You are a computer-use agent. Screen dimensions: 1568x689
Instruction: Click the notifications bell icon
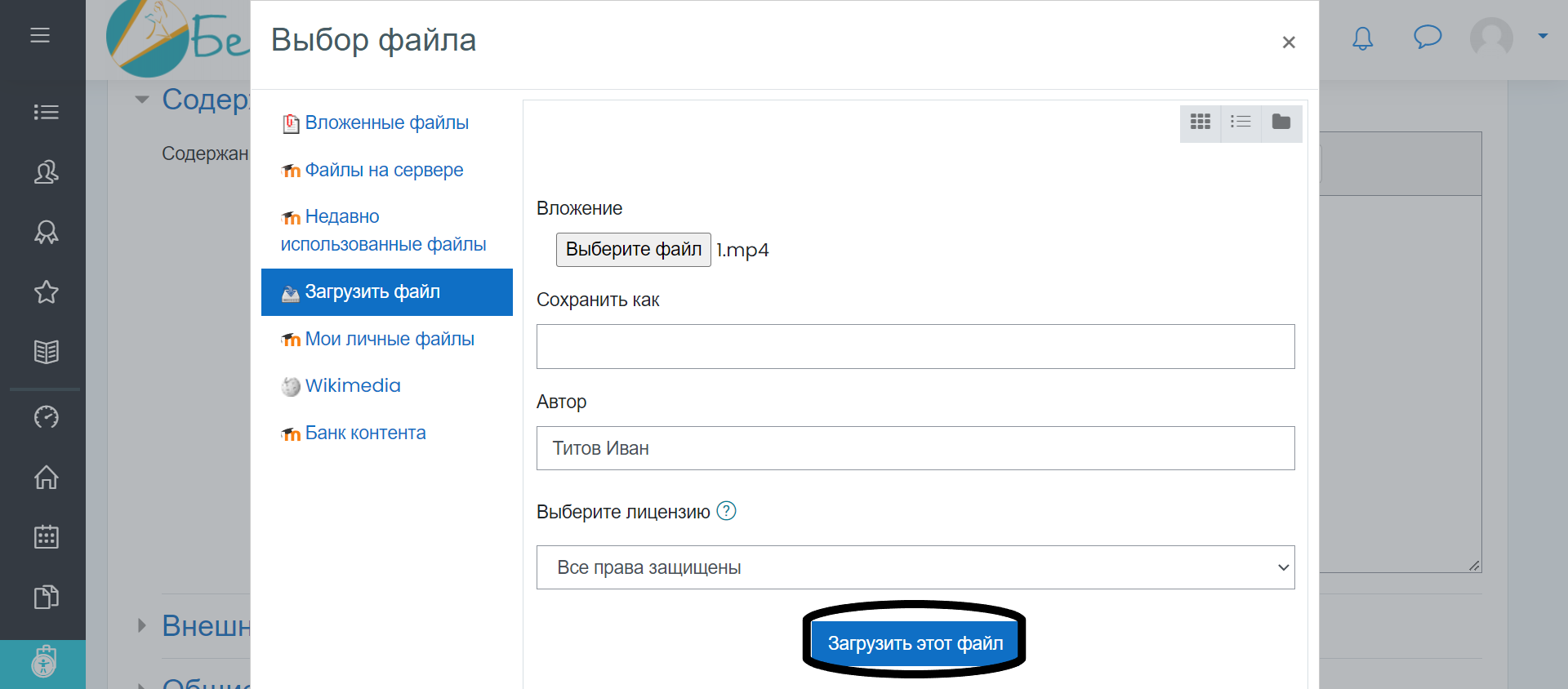pos(1362,38)
